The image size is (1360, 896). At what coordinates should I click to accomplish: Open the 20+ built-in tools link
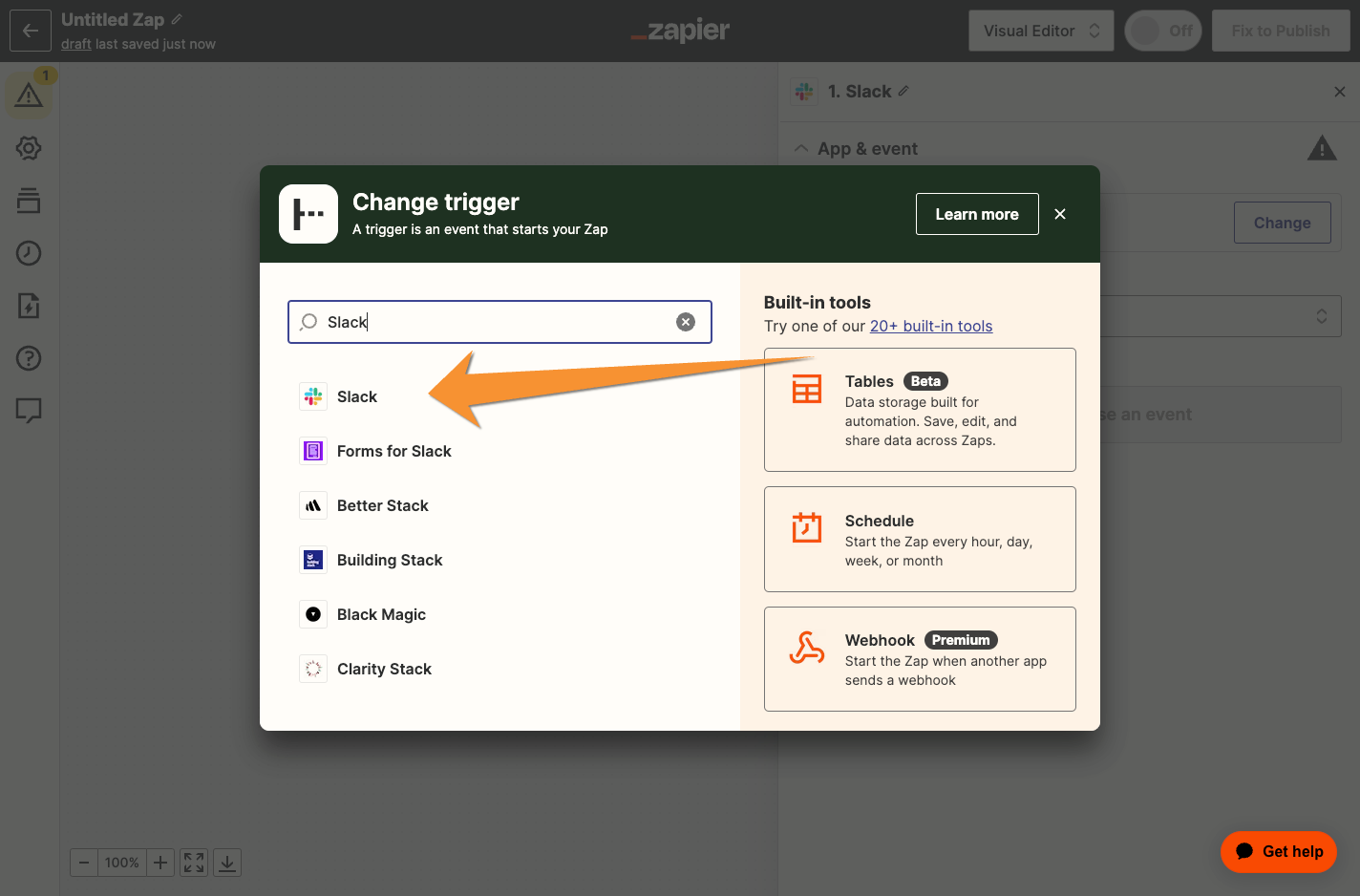click(931, 326)
